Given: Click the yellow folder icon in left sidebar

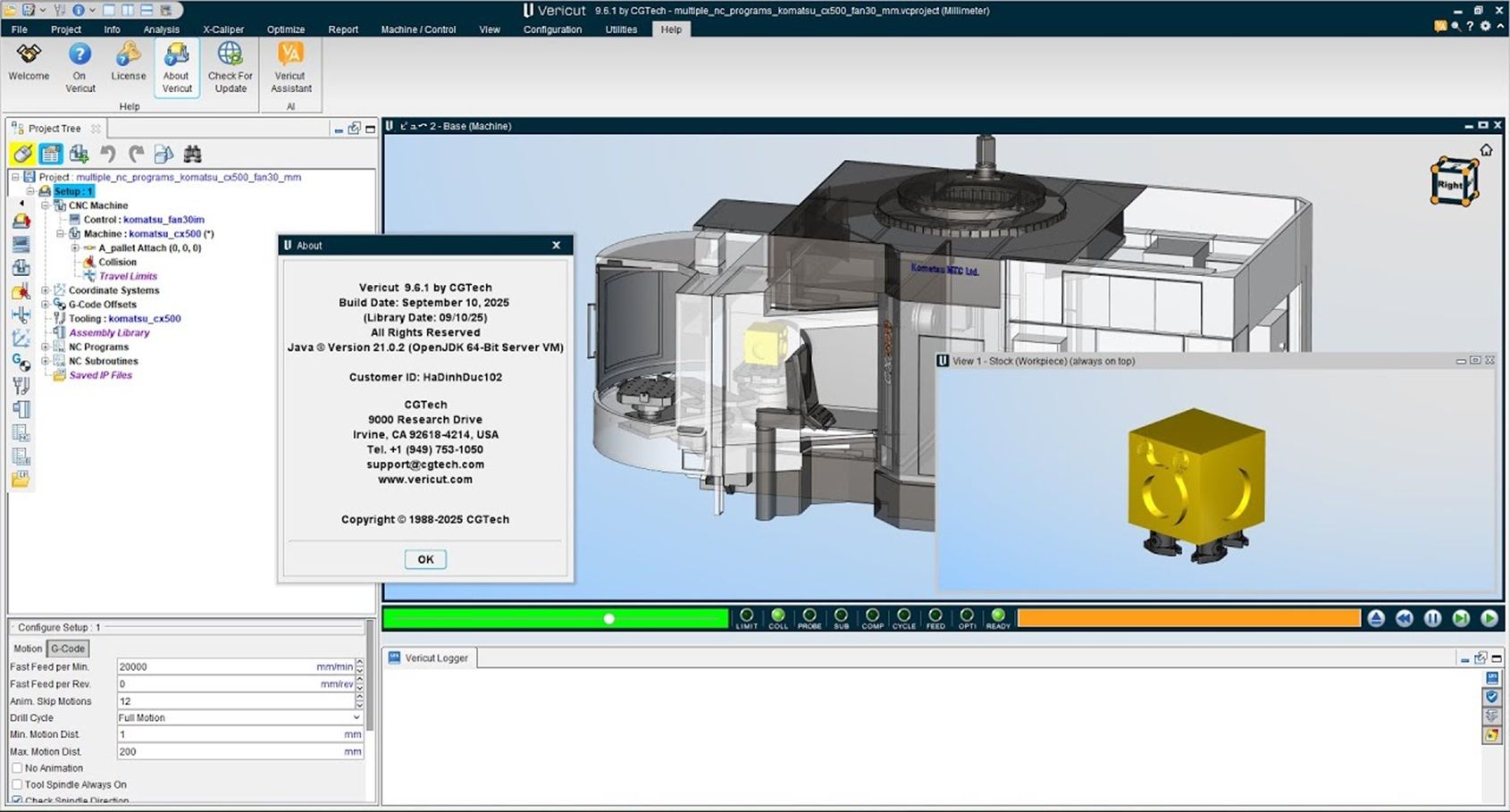Looking at the screenshot, I should [x=21, y=480].
